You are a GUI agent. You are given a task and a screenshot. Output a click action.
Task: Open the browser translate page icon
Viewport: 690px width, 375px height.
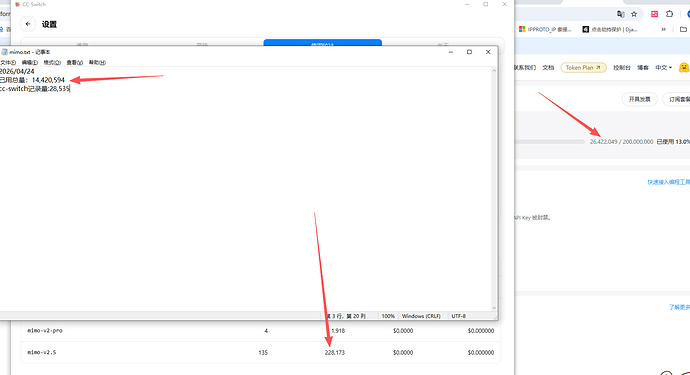pos(620,14)
